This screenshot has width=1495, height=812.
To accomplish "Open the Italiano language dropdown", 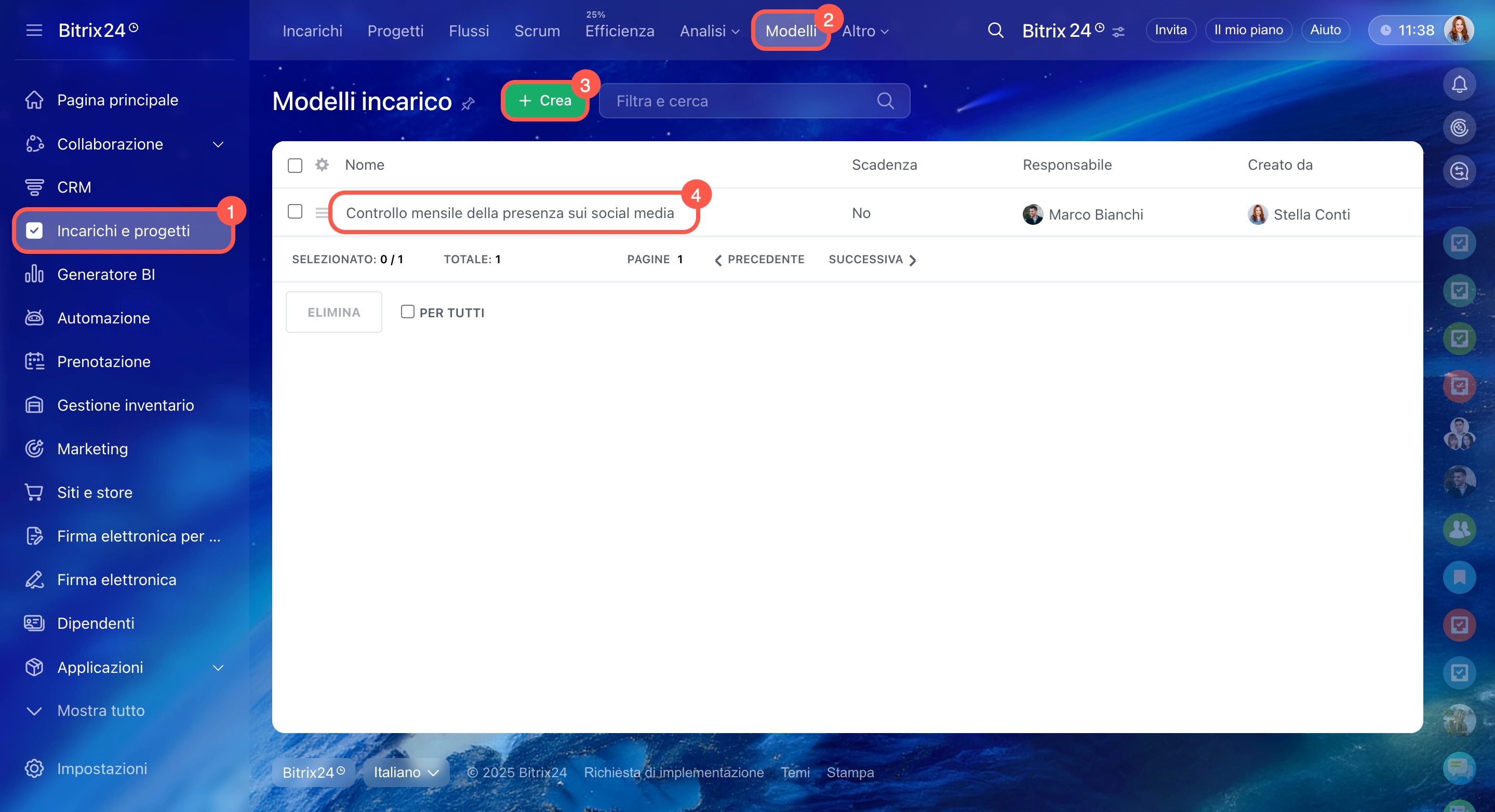I will pyautogui.click(x=406, y=772).
